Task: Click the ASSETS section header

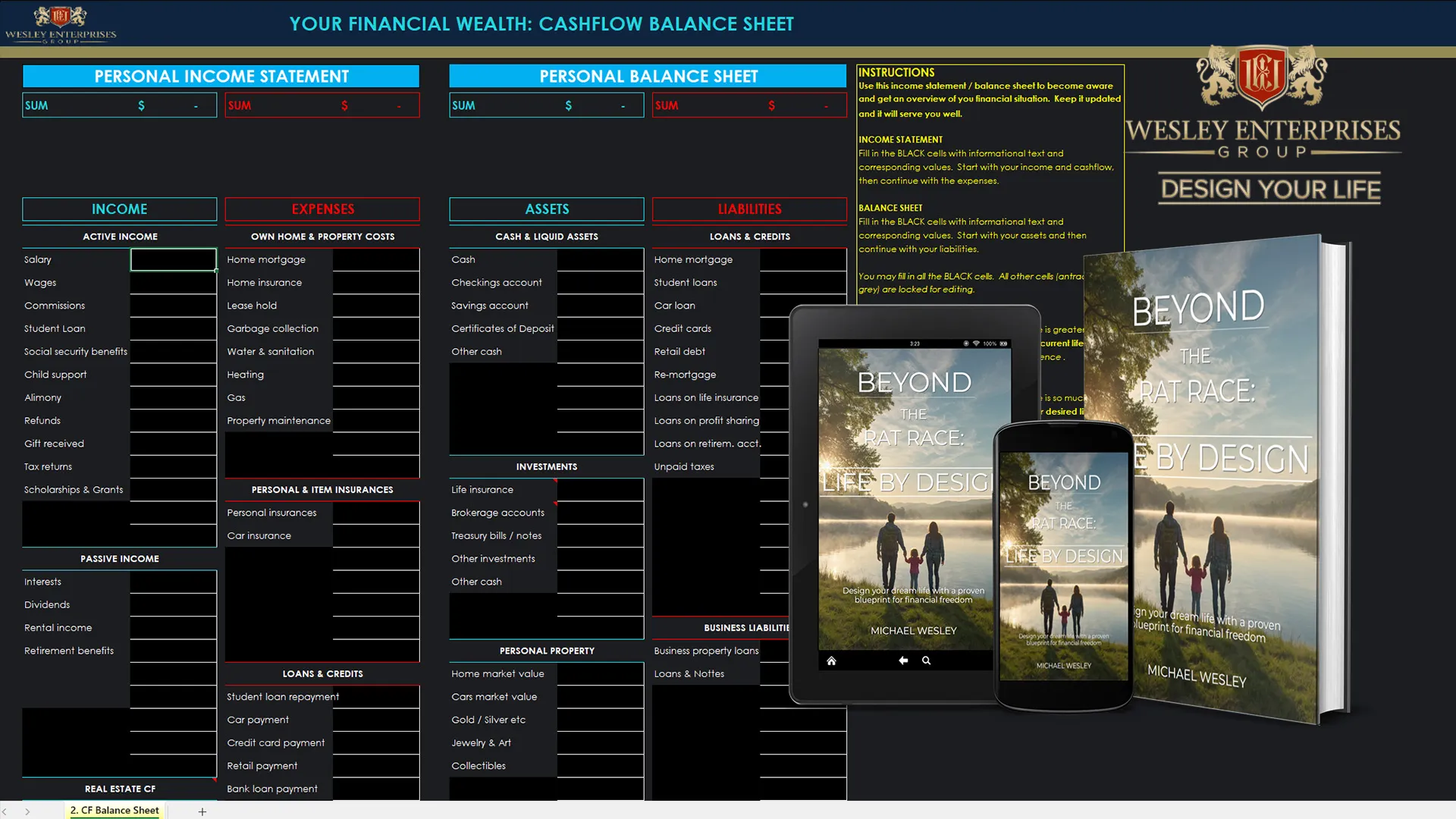Action: point(547,209)
